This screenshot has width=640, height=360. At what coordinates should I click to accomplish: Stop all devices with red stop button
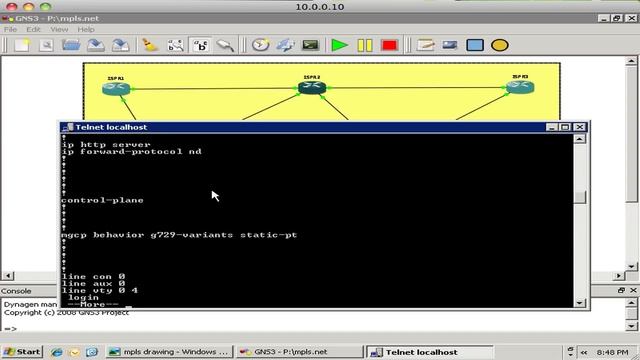click(389, 45)
